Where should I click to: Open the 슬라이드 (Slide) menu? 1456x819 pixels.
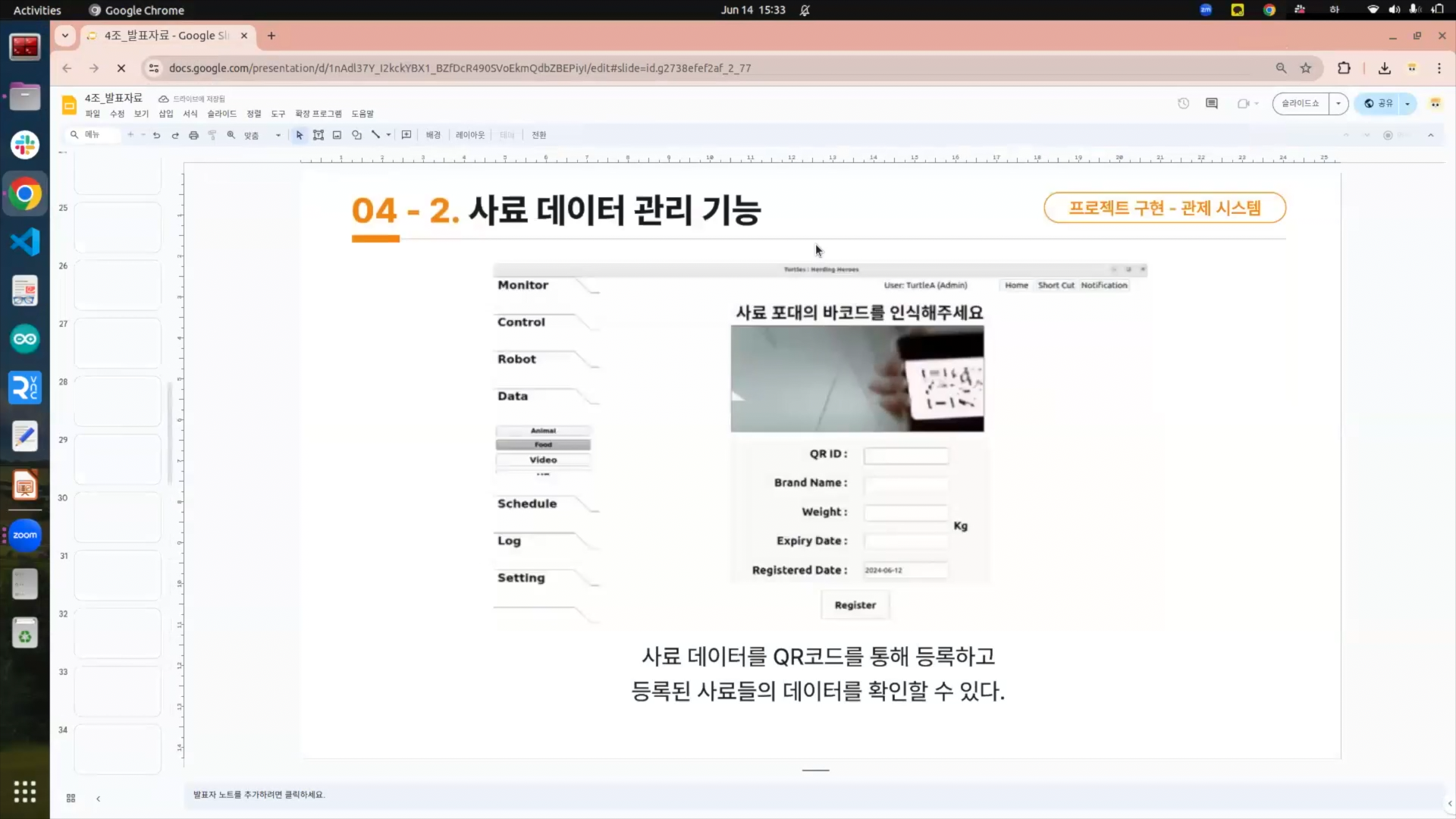tap(221, 114)
